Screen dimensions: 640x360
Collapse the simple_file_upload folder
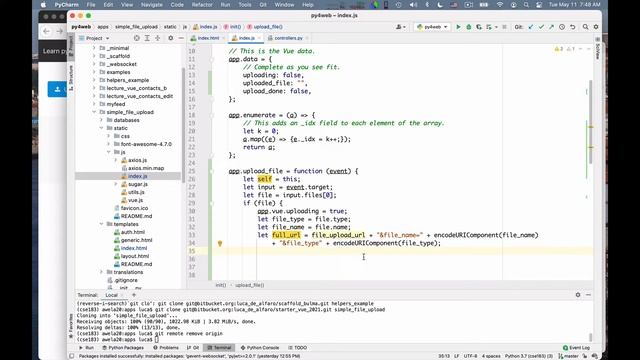[94, 112]
